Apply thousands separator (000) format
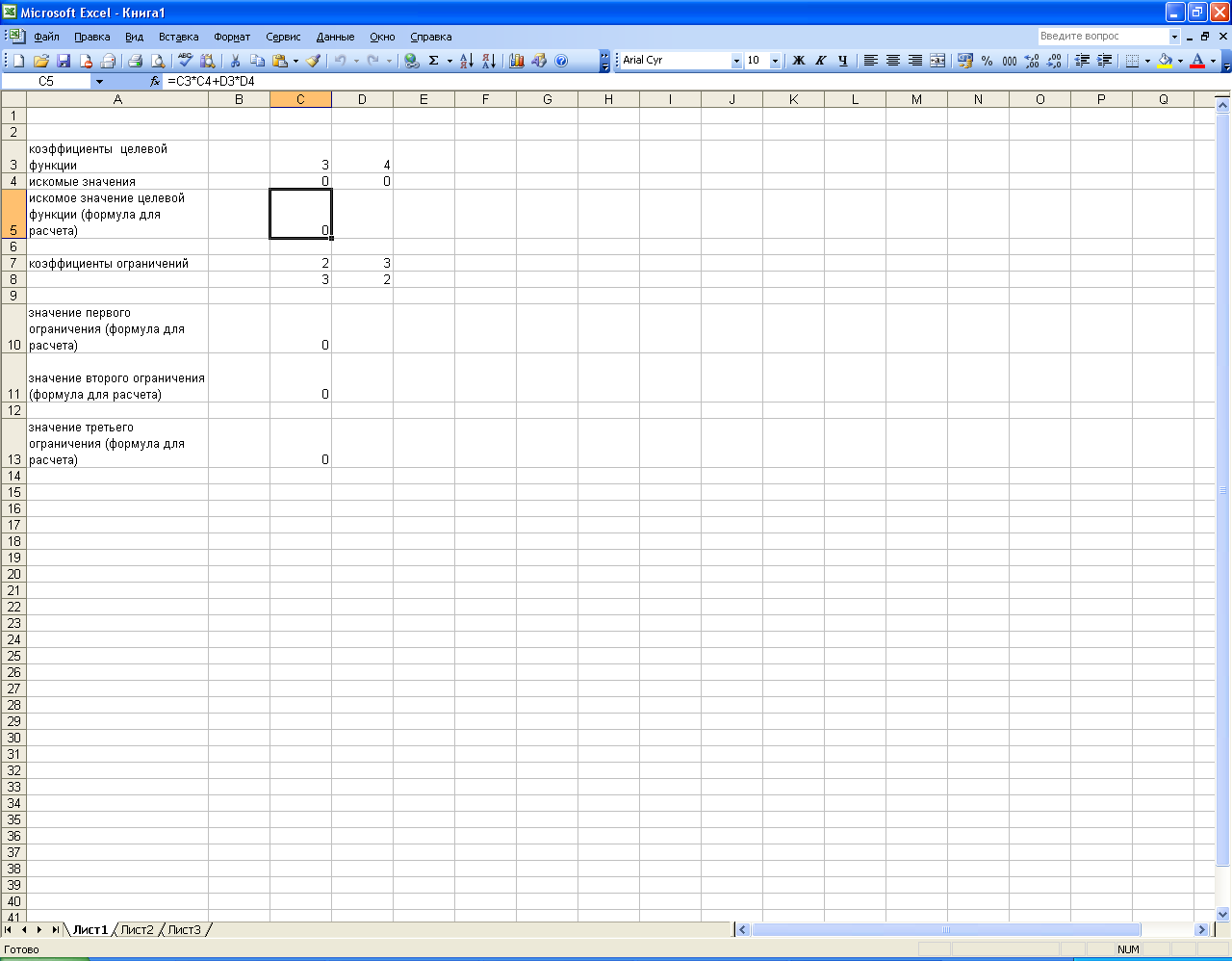 coord(1010,61)
